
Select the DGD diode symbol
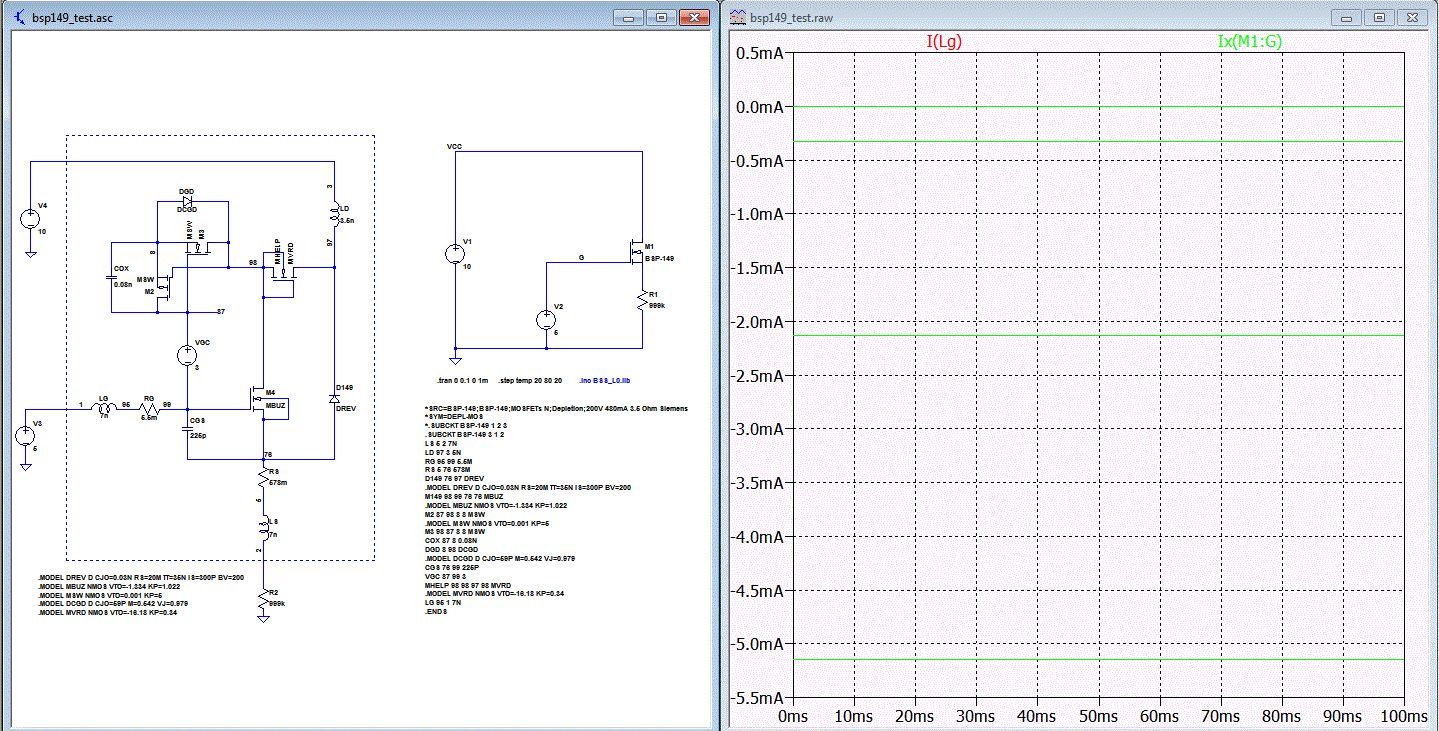point(186,200)
